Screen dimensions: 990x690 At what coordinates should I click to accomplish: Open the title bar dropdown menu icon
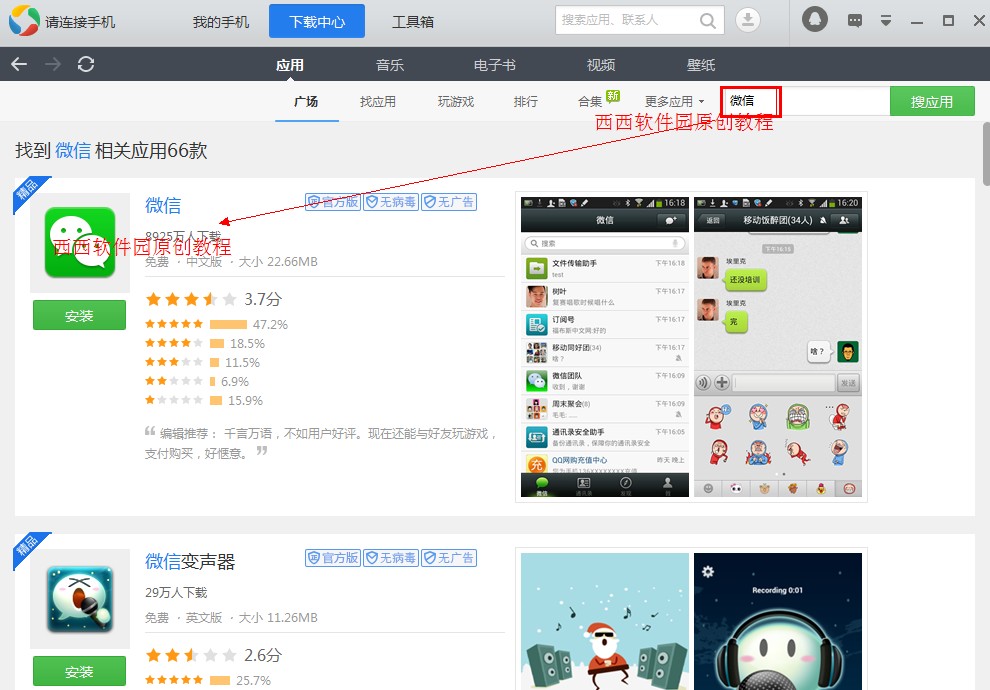click(886, 21)
